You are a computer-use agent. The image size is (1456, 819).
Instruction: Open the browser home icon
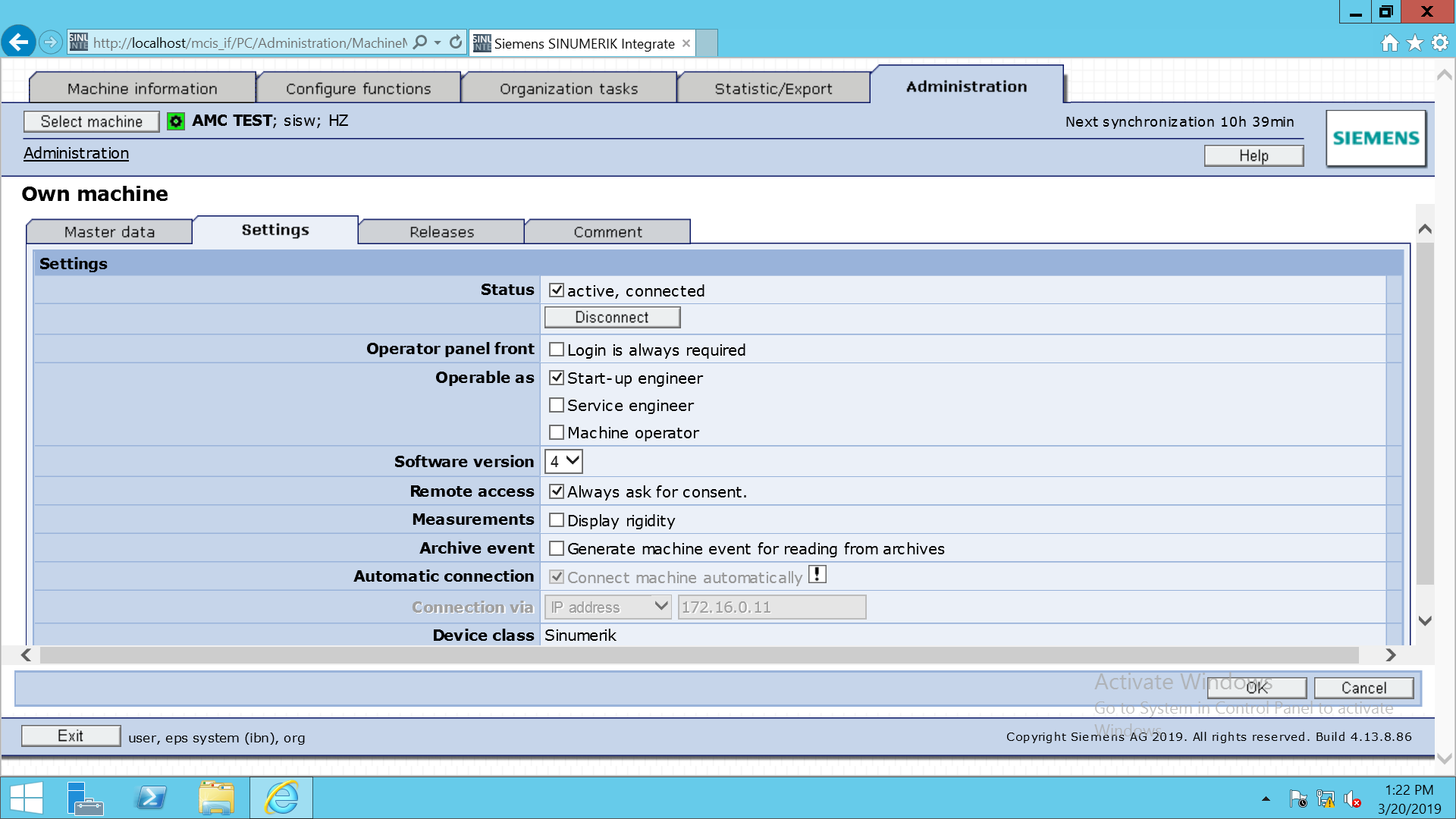[1389, 43]
